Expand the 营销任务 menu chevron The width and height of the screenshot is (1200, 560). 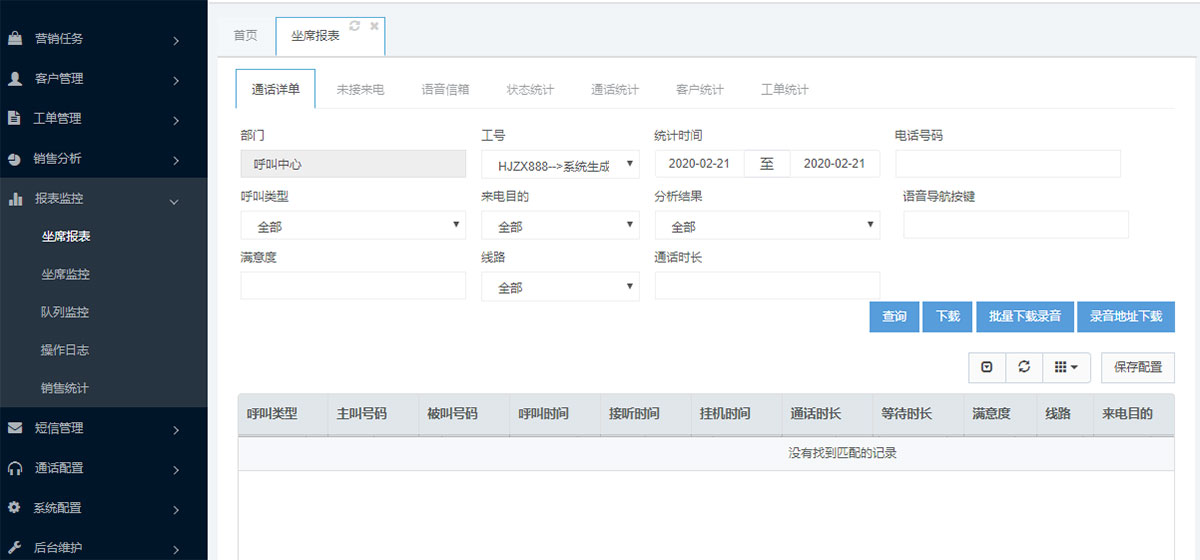coord(175,41)
